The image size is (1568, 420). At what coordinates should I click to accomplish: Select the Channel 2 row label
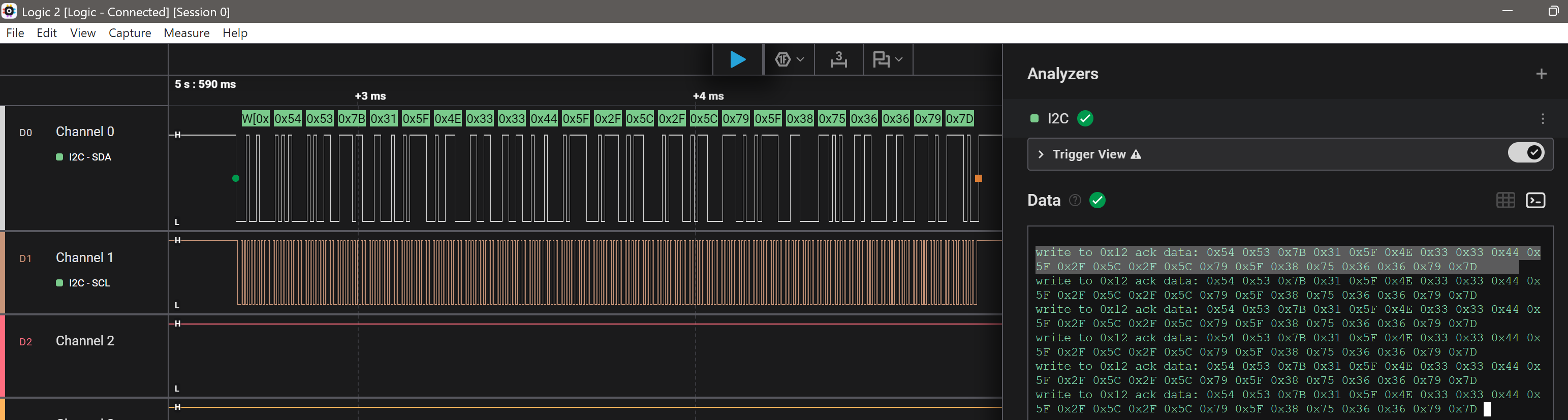(85, 341)
